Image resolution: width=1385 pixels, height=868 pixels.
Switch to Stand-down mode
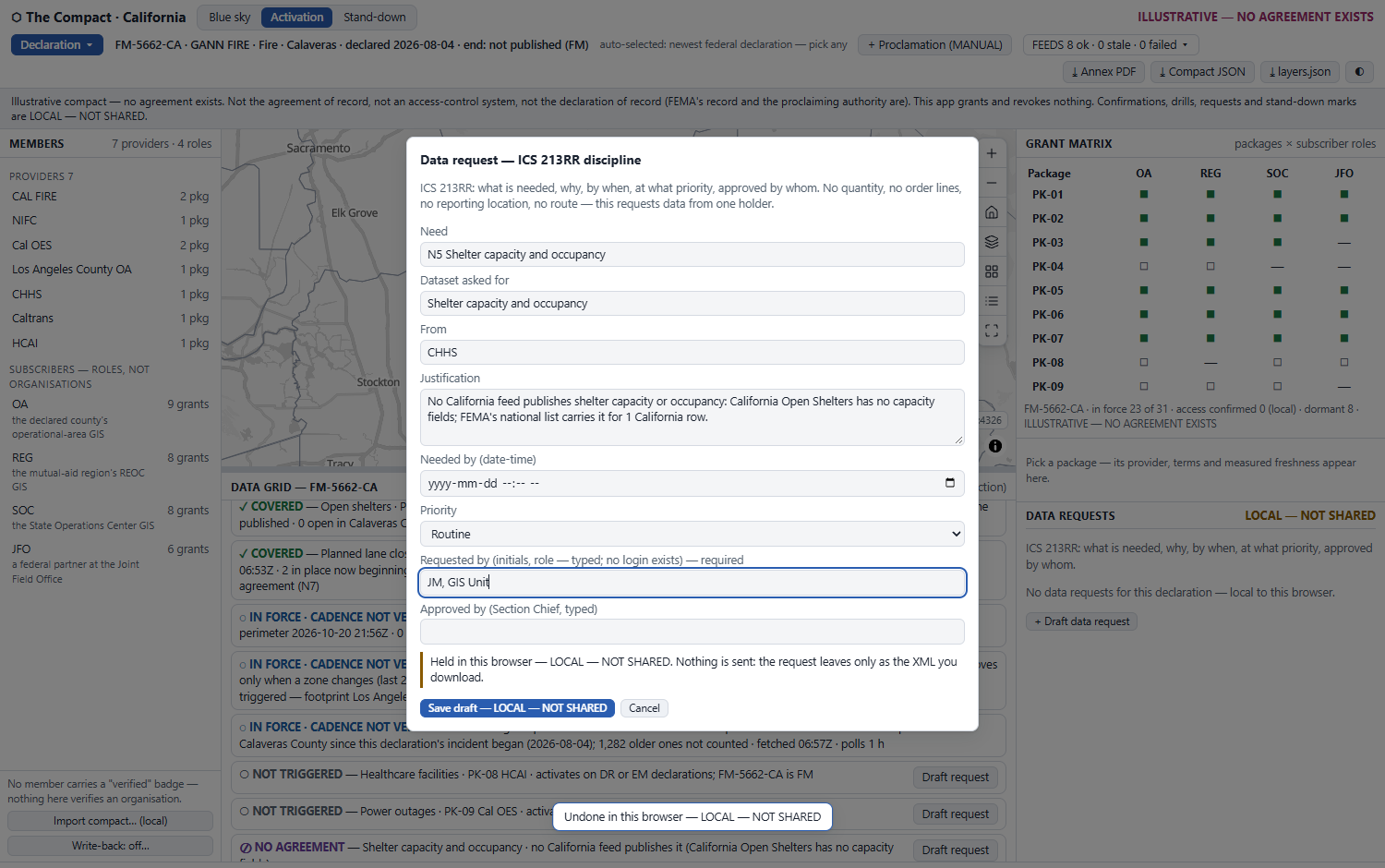point(375,18)
